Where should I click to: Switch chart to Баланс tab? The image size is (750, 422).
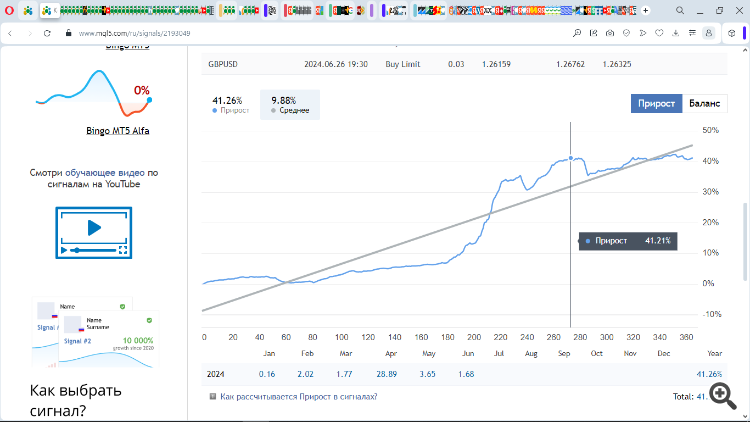pyautogui.click(x=705, y=103)
